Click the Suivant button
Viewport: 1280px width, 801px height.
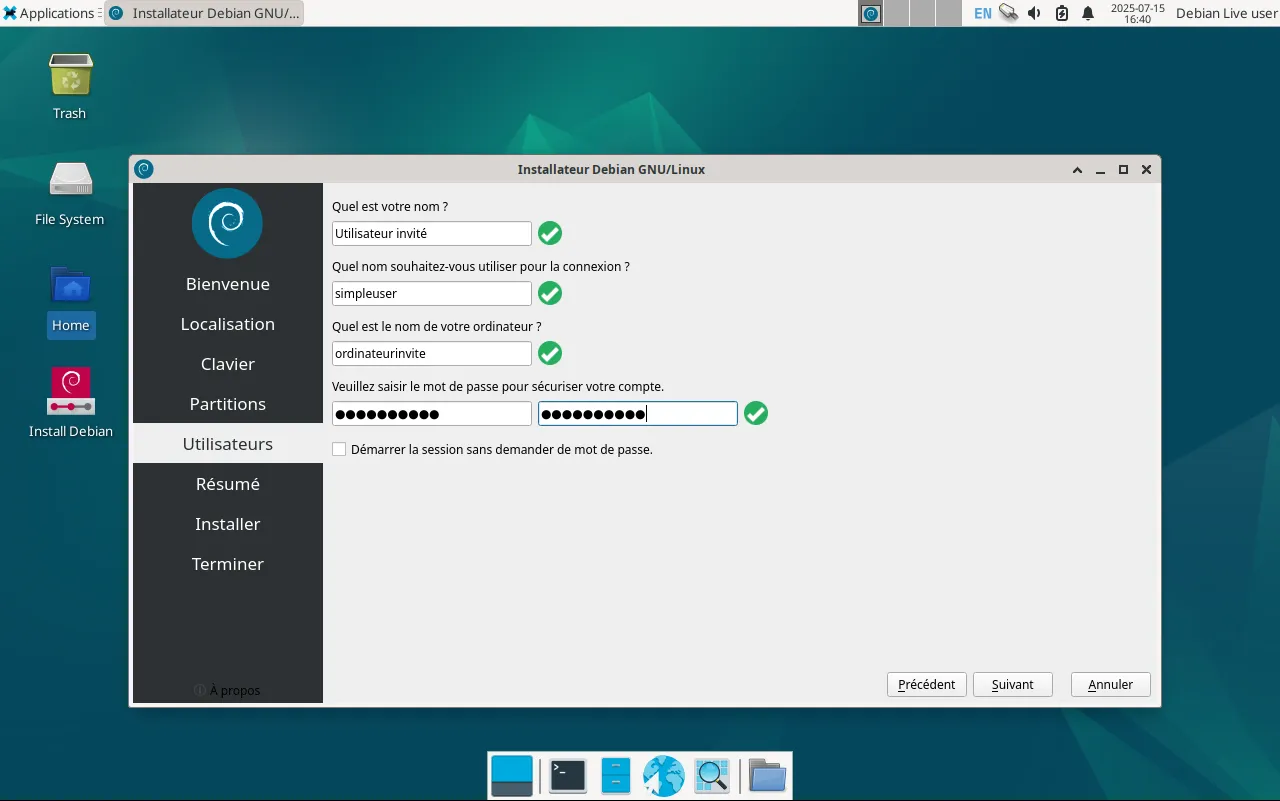[1012, 684]
